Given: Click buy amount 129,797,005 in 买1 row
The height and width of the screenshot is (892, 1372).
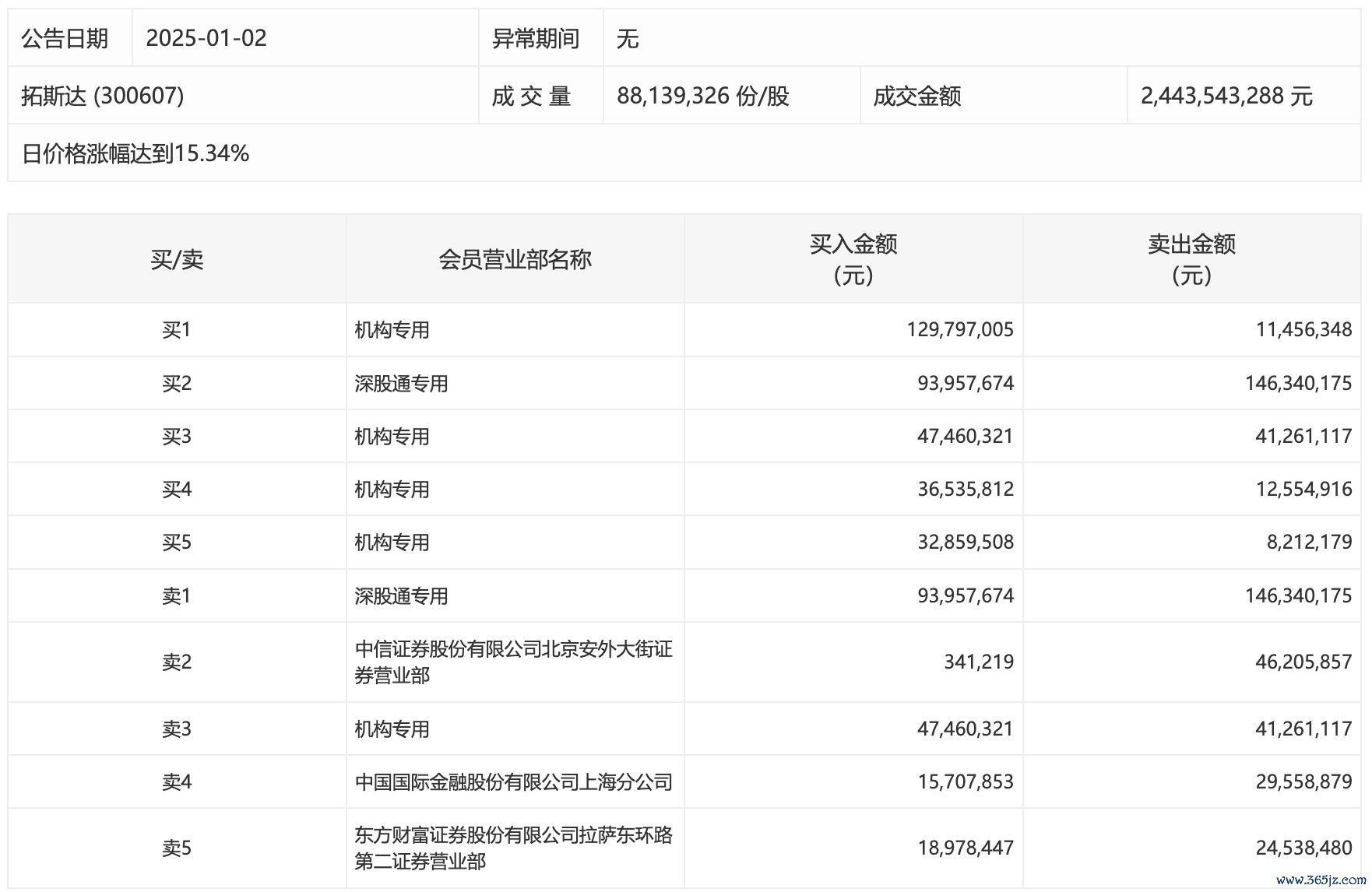Looking at the screenshot, I should pos(959,330).
